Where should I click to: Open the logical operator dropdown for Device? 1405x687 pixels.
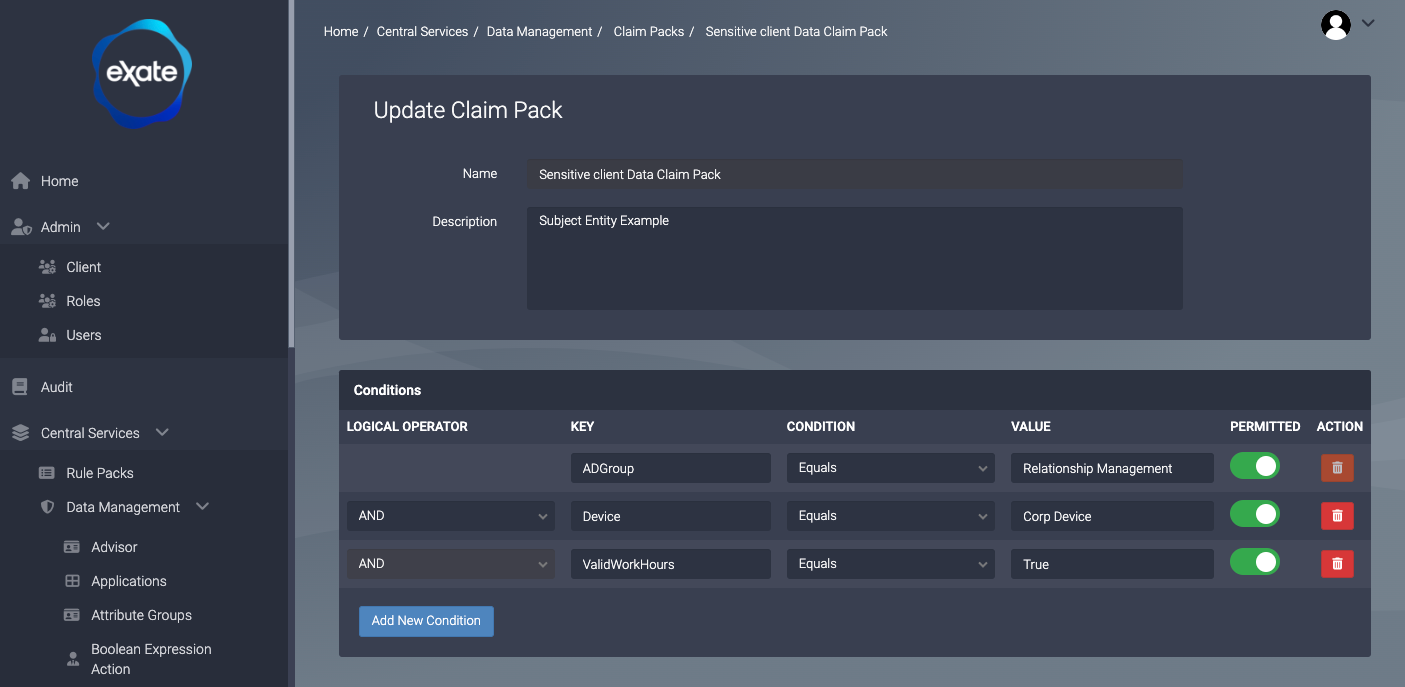(450, 516)
